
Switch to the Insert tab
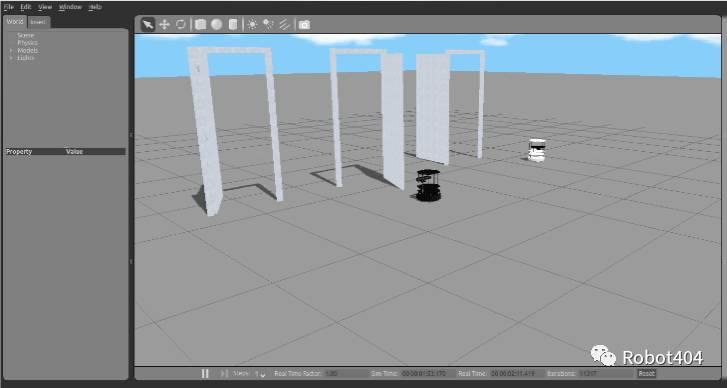click(38, 22)
